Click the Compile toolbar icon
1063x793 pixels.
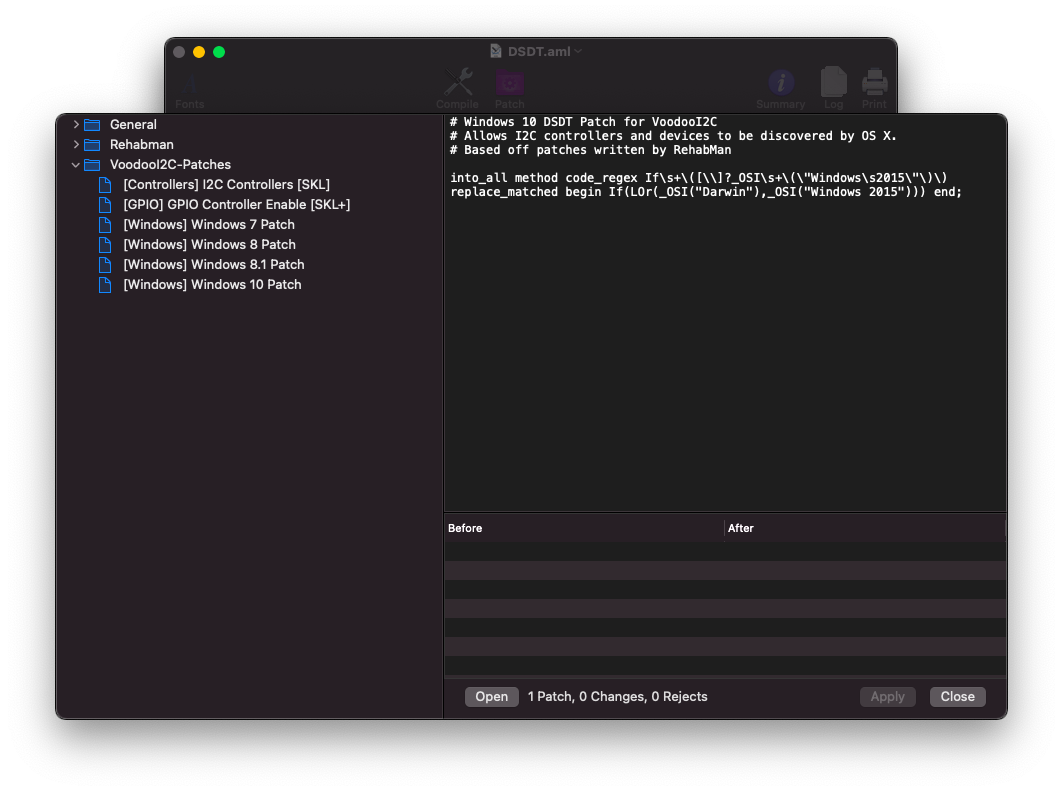pos(457,84)
